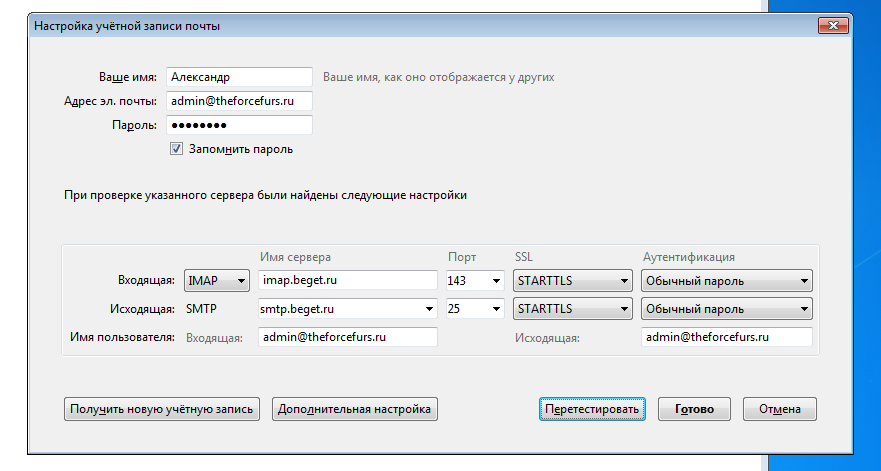Expand the smtp.beget.ru server name dropdown
The width and height of the screenshot is (881, 471).
429,309
